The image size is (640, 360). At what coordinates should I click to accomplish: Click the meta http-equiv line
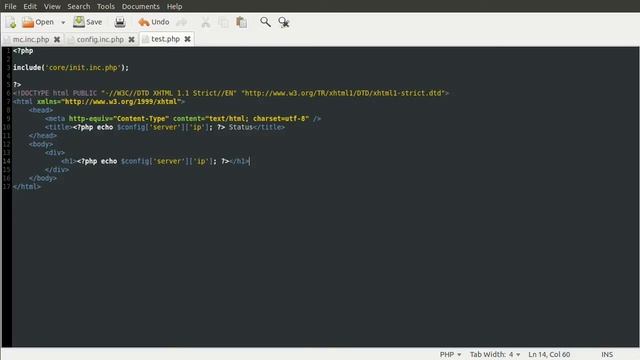(x=183, y=119)
